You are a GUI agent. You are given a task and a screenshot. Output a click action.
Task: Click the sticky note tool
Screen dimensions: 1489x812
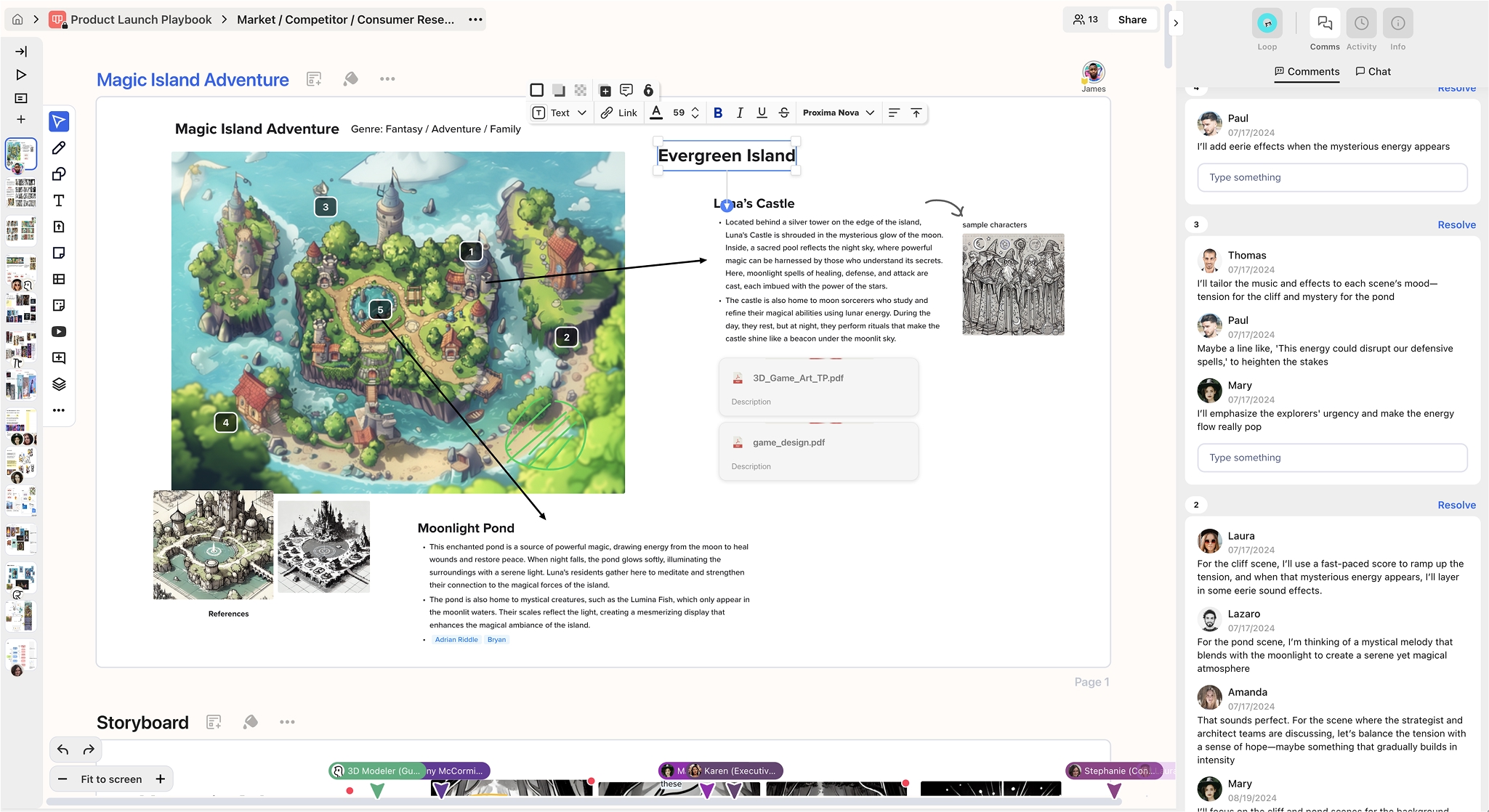(x=59, y=253)
